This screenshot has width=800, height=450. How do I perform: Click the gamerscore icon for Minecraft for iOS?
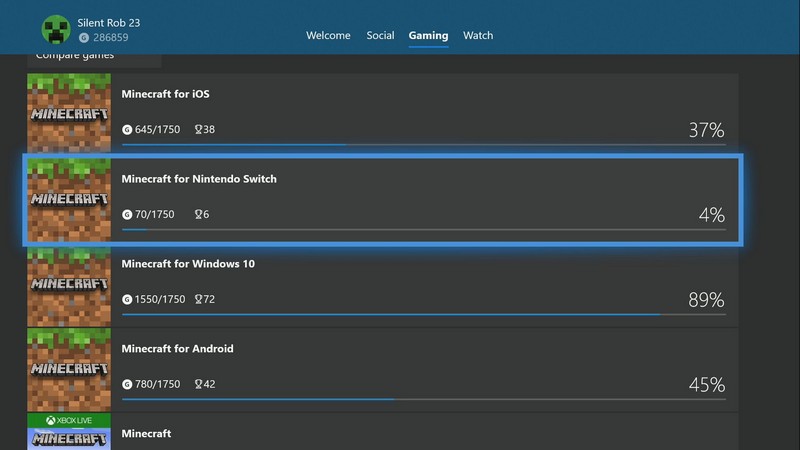pyautogui.click(x=127, y=130)
